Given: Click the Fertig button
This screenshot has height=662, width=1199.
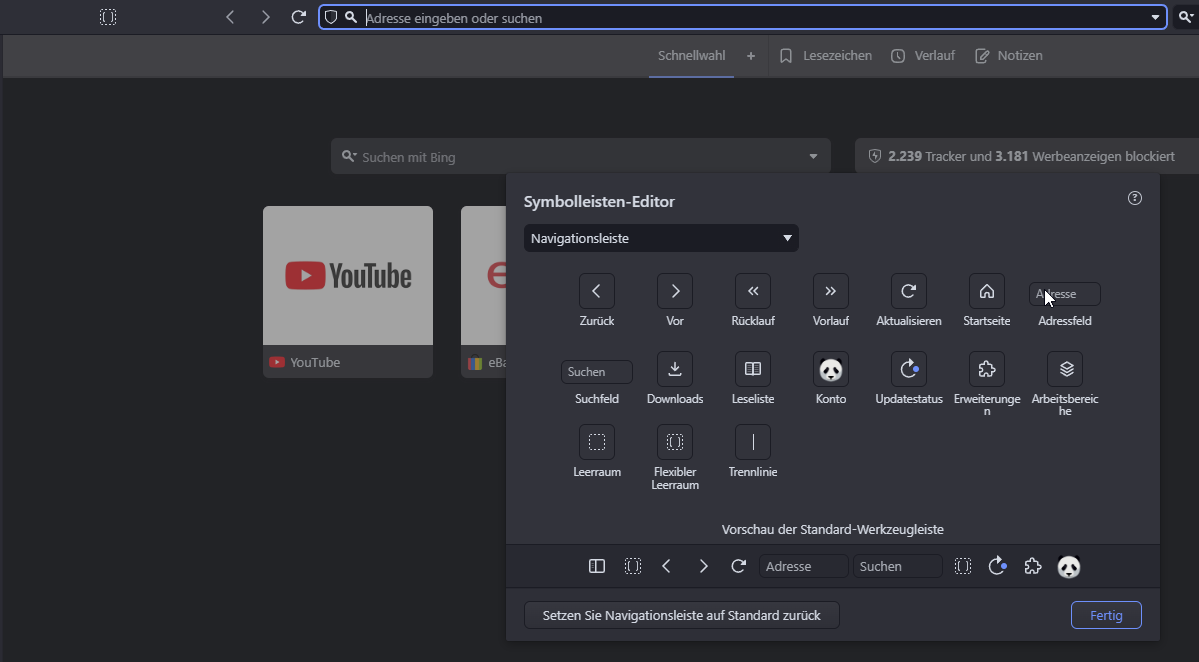Looking at the screenshot, I should (1106, 615).
